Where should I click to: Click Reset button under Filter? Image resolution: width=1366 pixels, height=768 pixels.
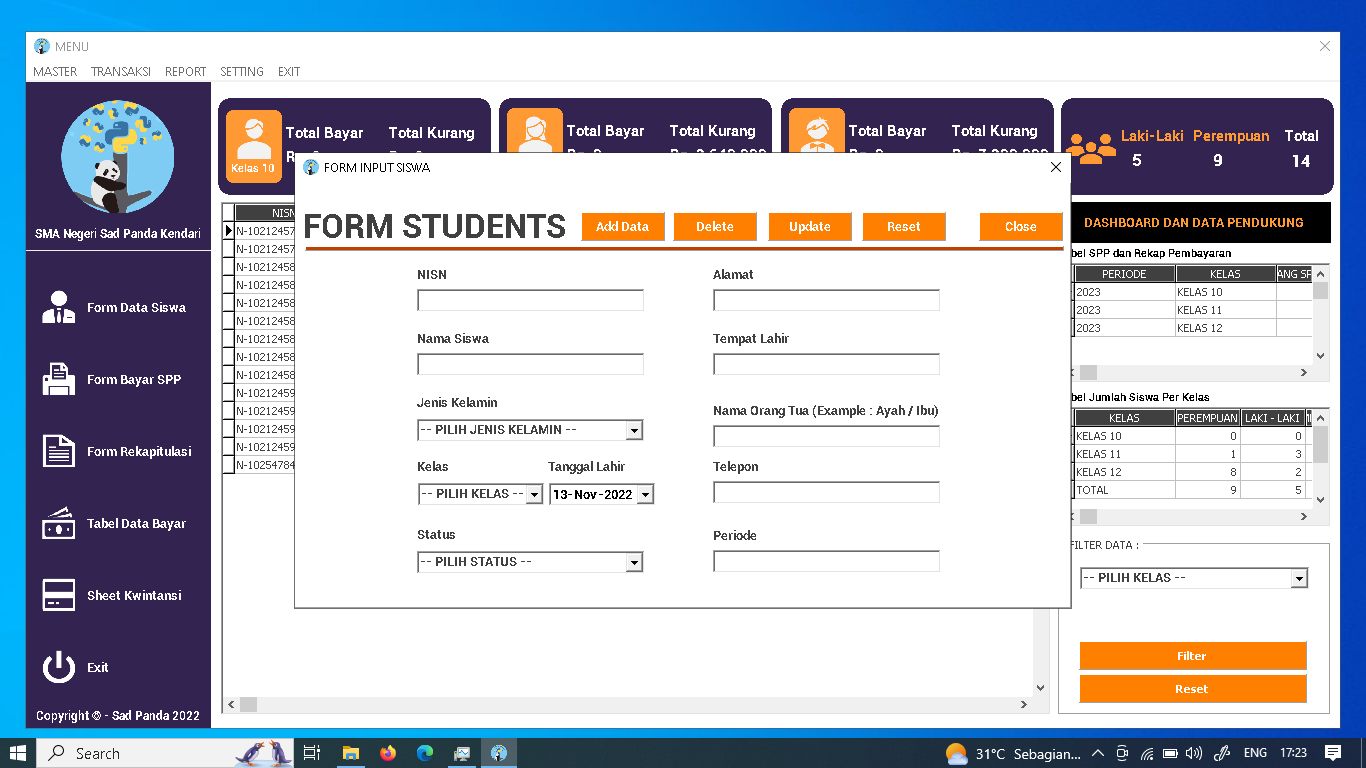(1193, 689)
